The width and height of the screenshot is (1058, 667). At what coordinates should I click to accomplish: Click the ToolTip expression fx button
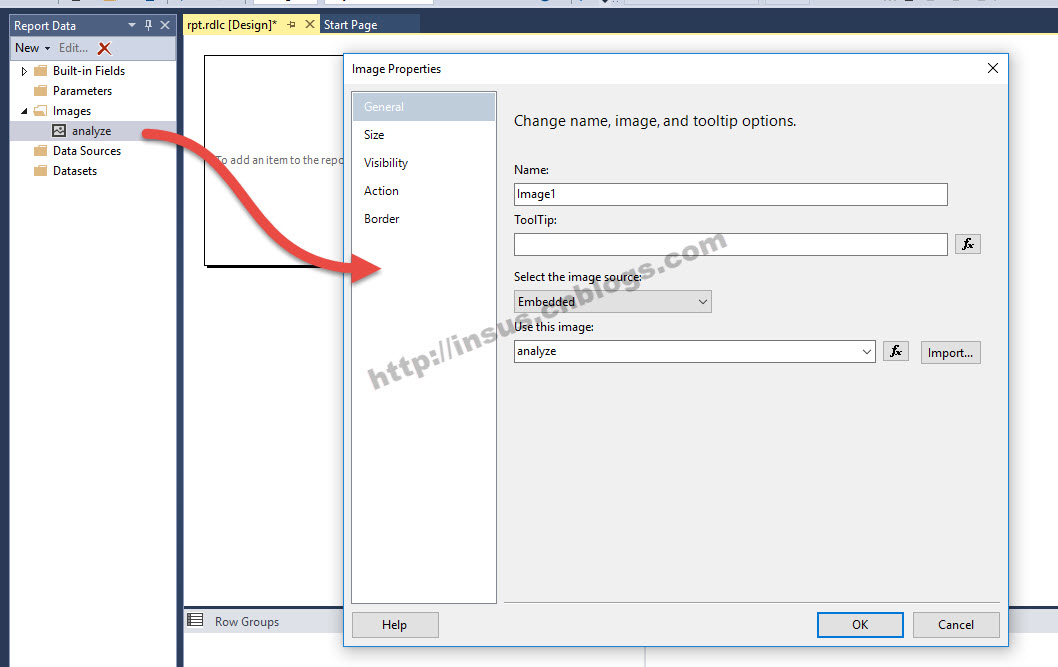click(968, 244)
